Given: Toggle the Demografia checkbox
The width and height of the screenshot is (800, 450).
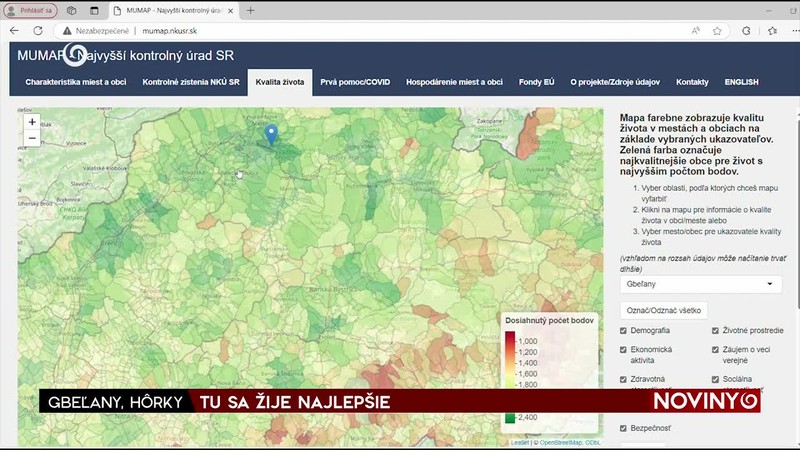Looking at the screenshot, I should click(x=623, y=331).
